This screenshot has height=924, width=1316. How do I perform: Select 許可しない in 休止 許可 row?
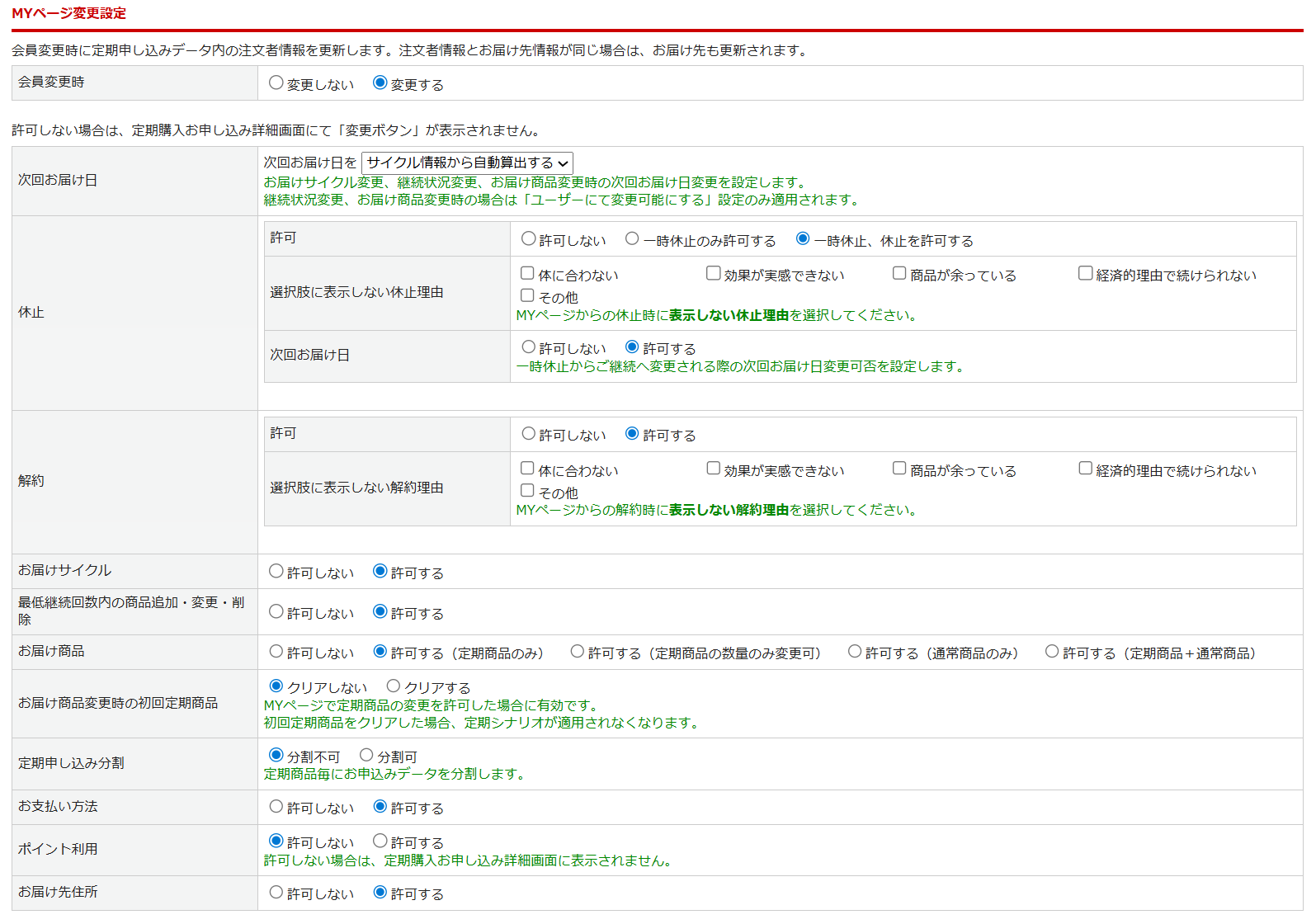pyautogui.click(x=529, y=239)
